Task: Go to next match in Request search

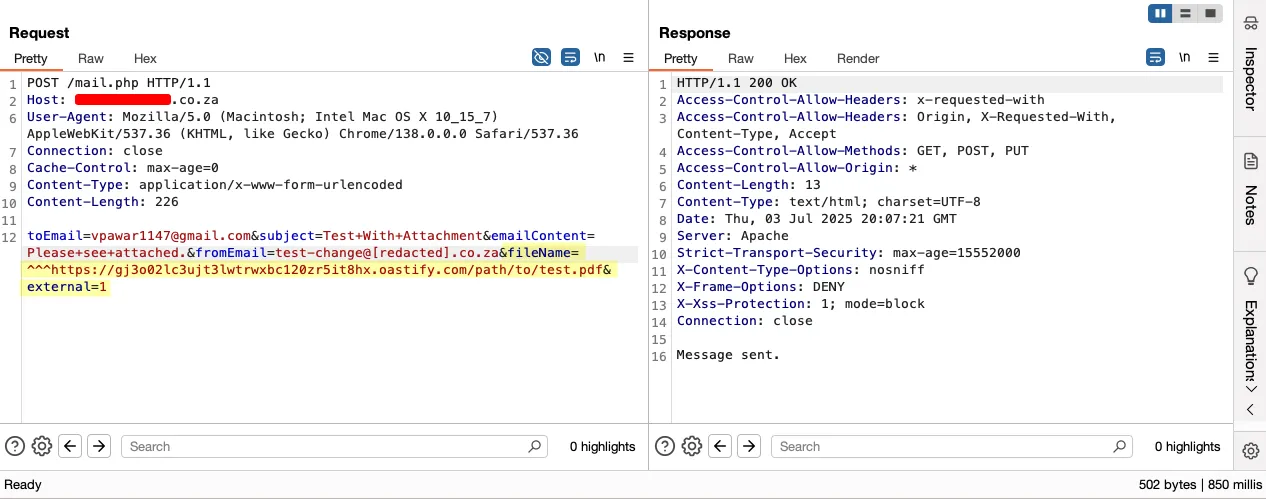Action: coord(98,446)
